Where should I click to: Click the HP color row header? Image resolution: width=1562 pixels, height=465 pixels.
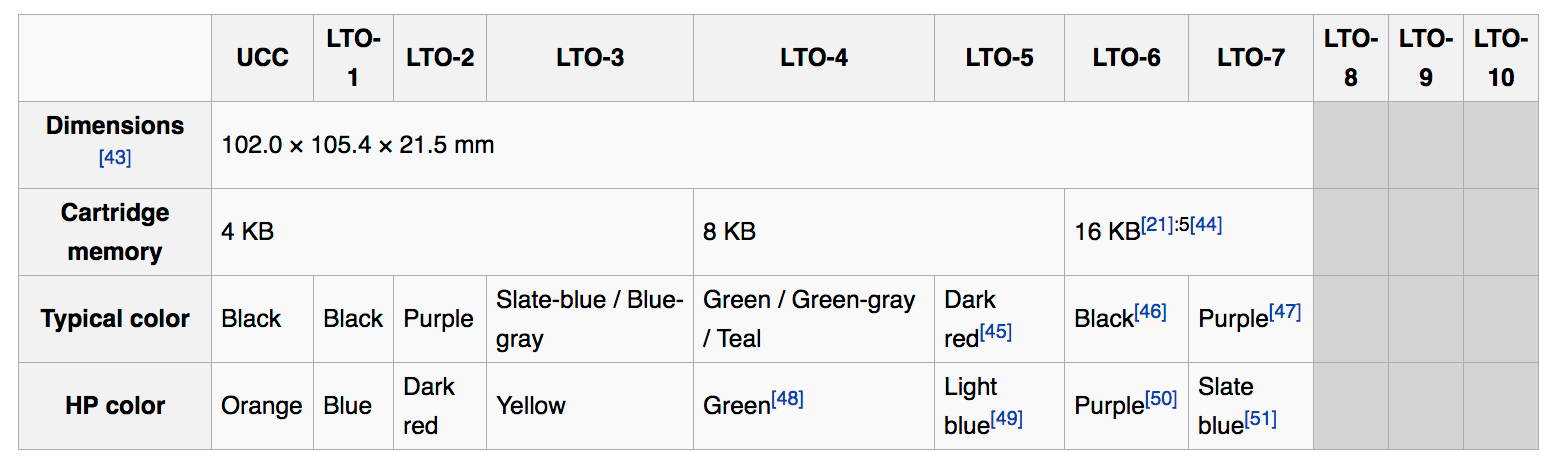[115, 406]
